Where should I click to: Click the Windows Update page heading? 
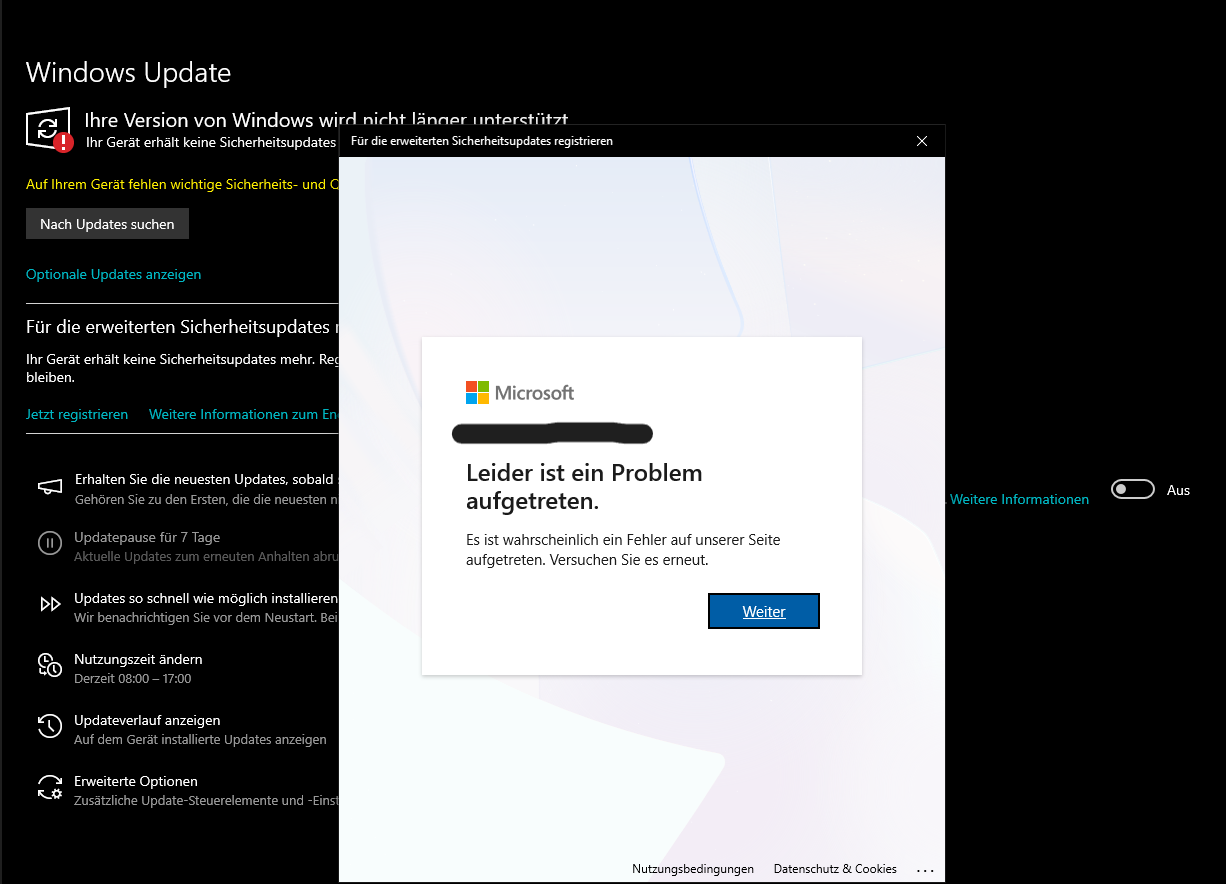pyautogui.click(x=128, y=72)
